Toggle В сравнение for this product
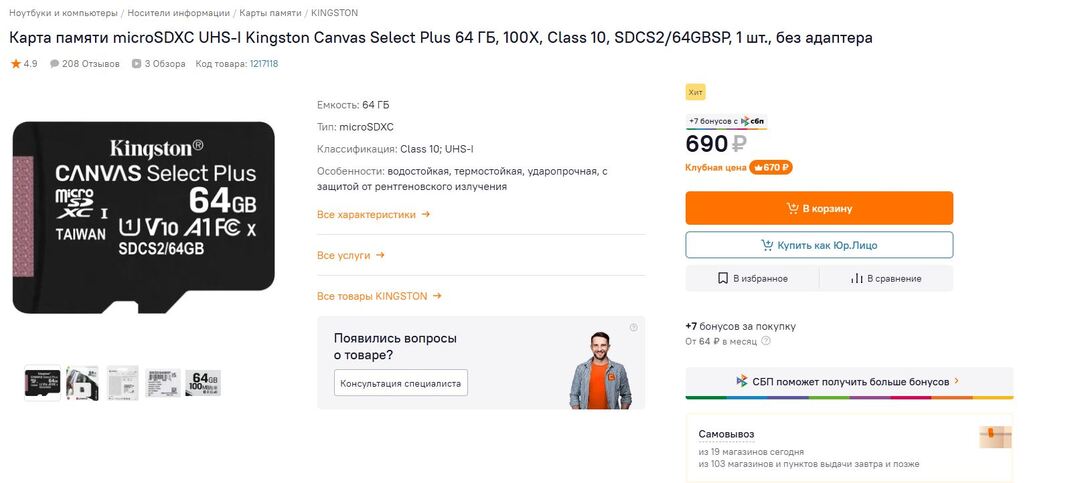Screen dimensions: 1090x483 886,278
